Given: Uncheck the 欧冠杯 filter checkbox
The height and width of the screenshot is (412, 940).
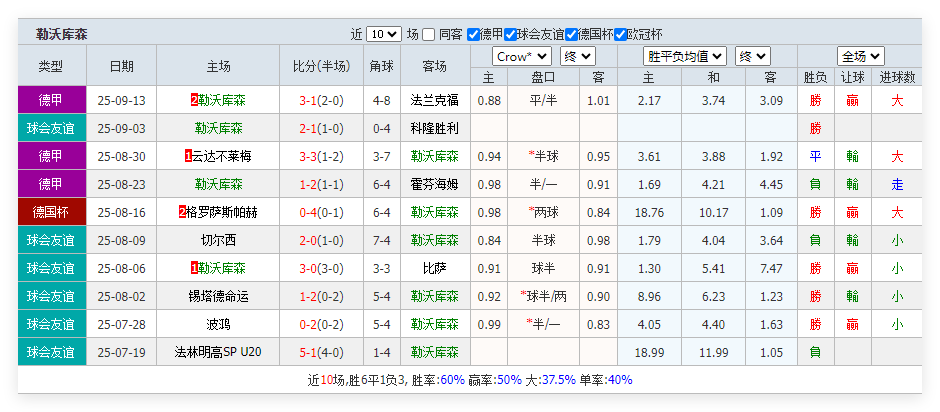Looking at the screenshot, I should coord(620,34).
